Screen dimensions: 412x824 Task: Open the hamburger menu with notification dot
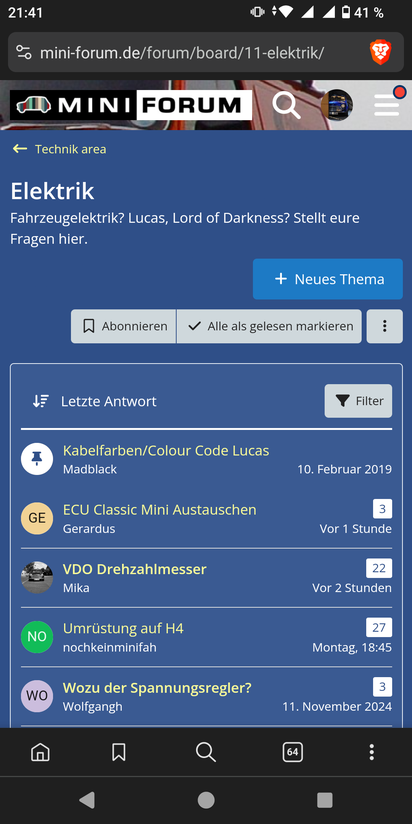click(x=387, y=104)
